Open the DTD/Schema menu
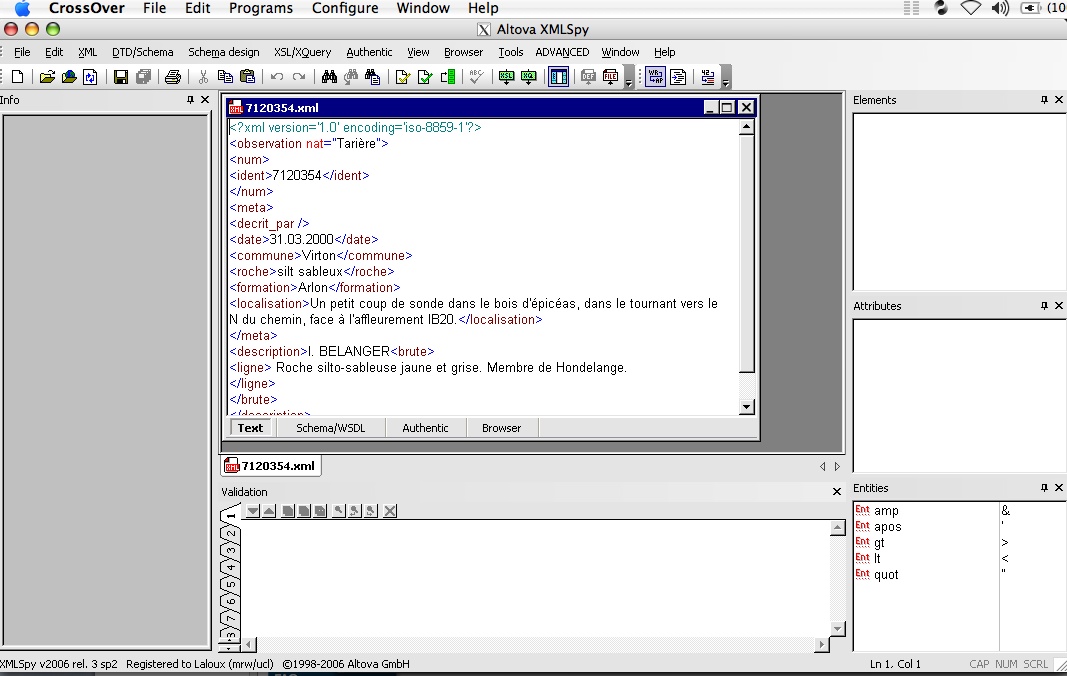The width and height of the screenshot is (1067, 676). [142, 52]
